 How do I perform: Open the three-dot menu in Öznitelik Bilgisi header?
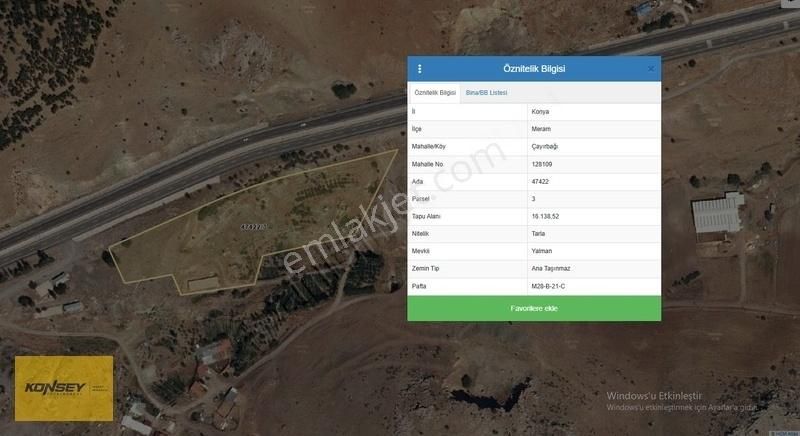coord(420,69)
